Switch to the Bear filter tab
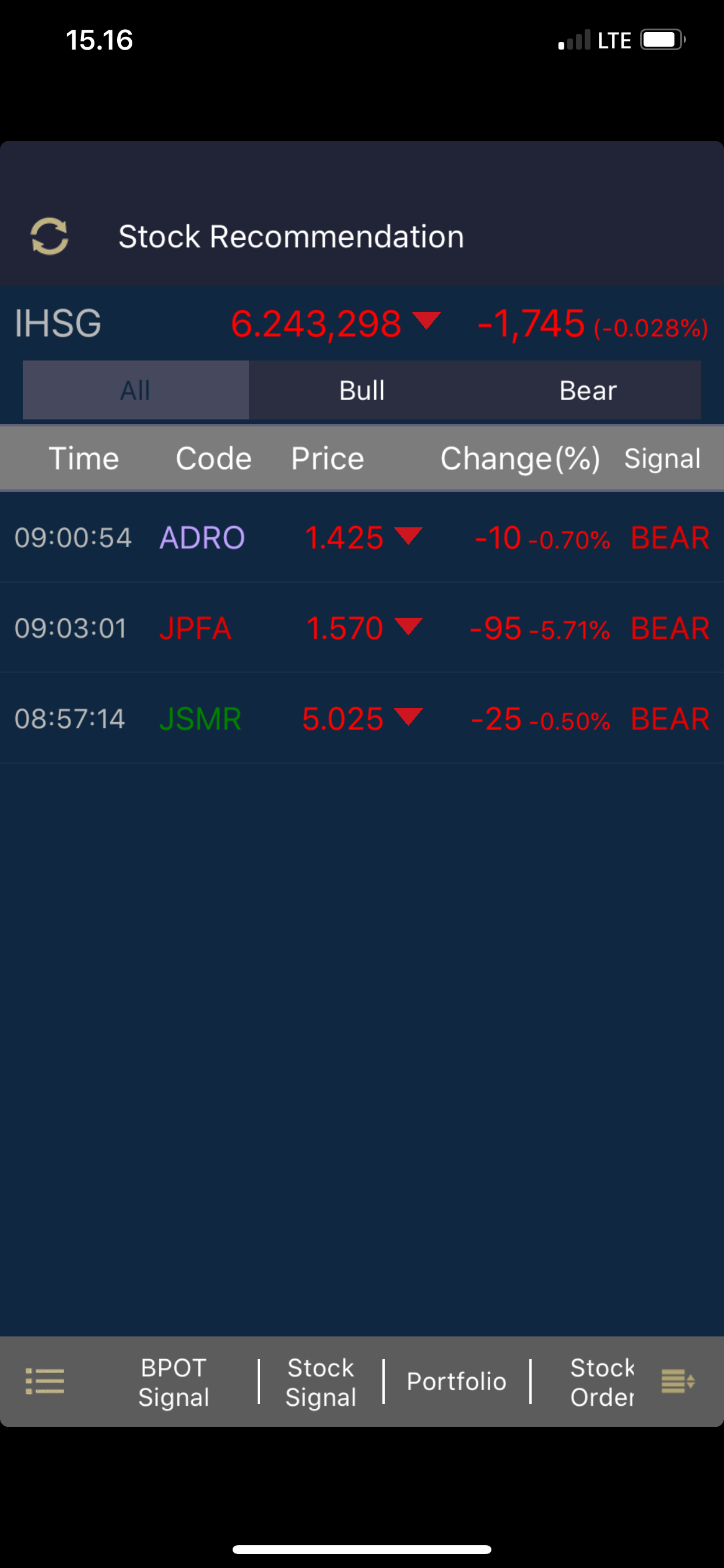724x1568 pixels. click(588, 390)
